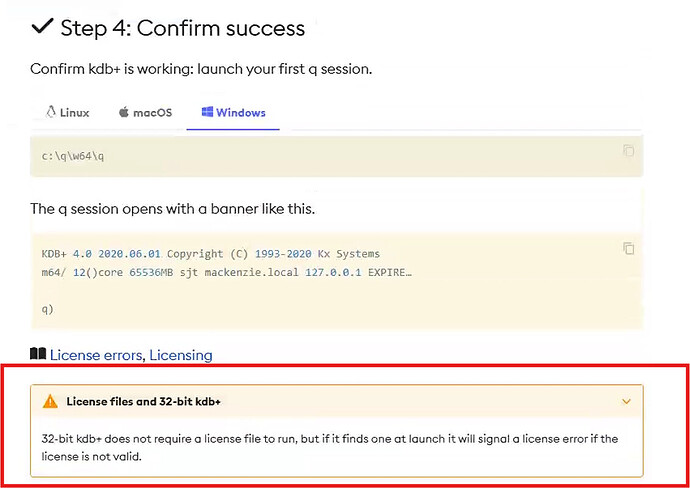
Task: Open the Licensing link
Action: point(181,355)
